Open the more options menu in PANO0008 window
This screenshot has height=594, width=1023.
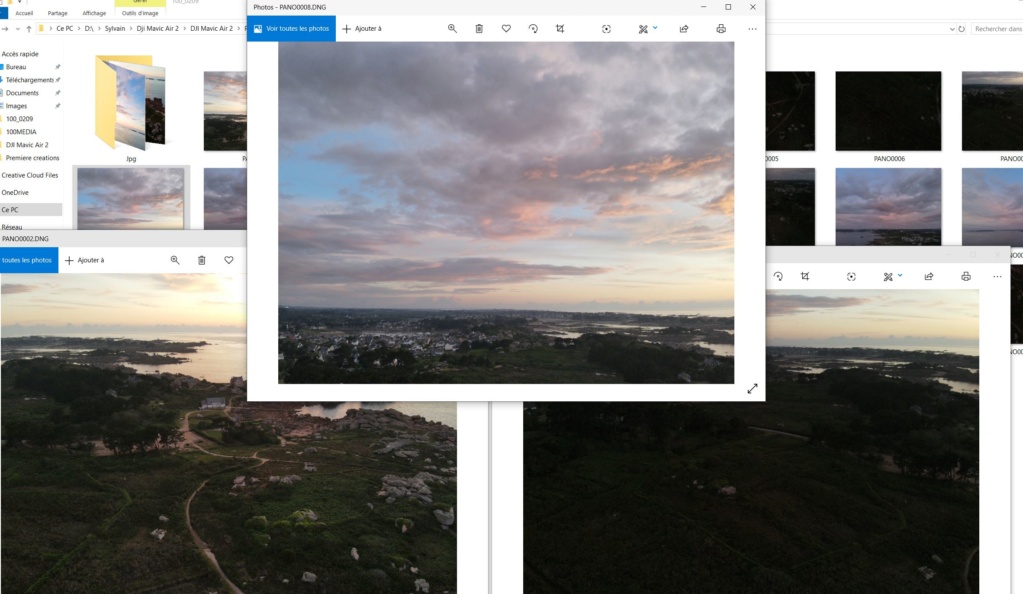click(x=752, y=29)
